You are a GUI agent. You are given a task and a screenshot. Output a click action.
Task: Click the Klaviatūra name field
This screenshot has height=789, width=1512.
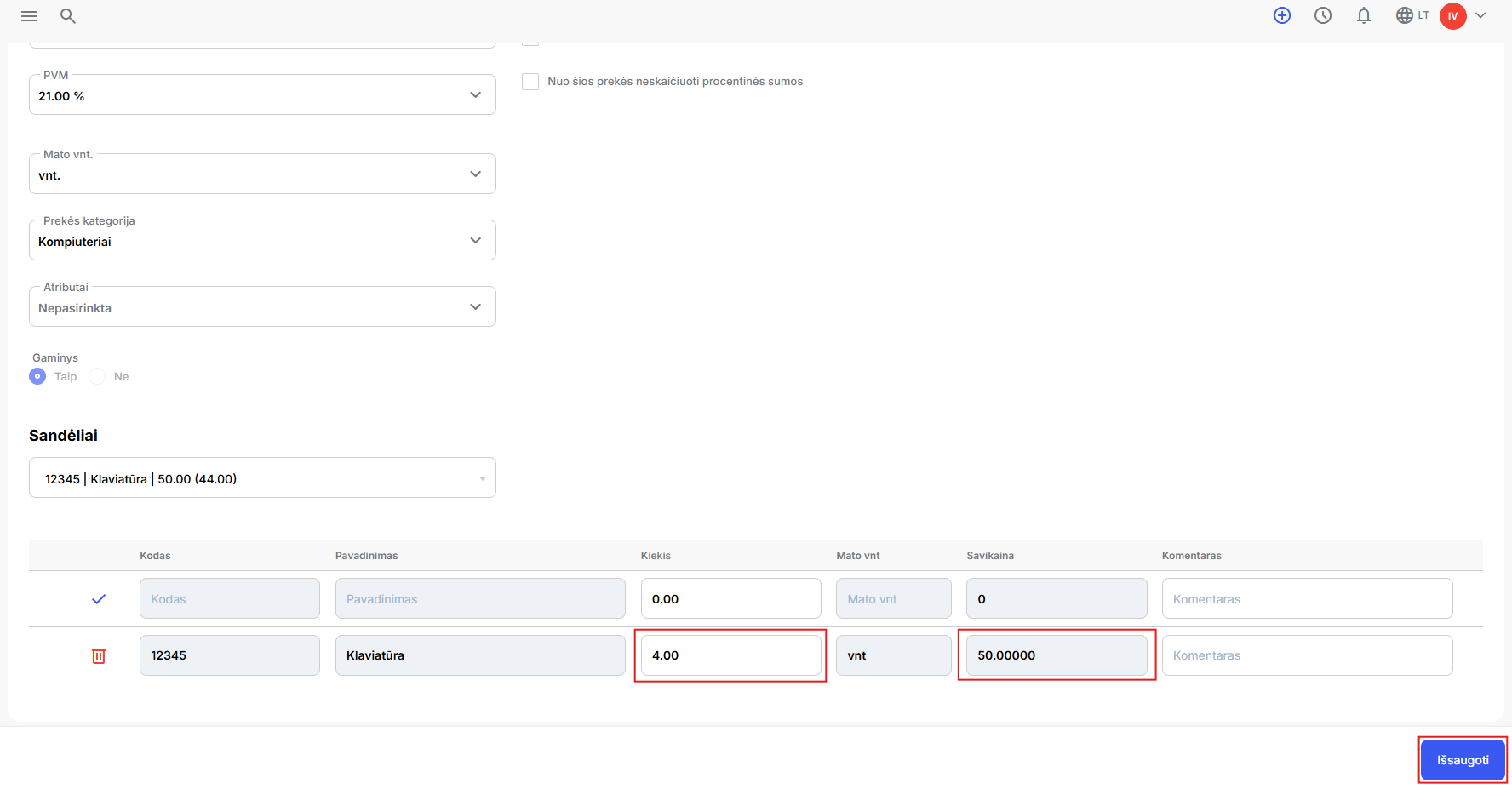(x=480, y=655)
